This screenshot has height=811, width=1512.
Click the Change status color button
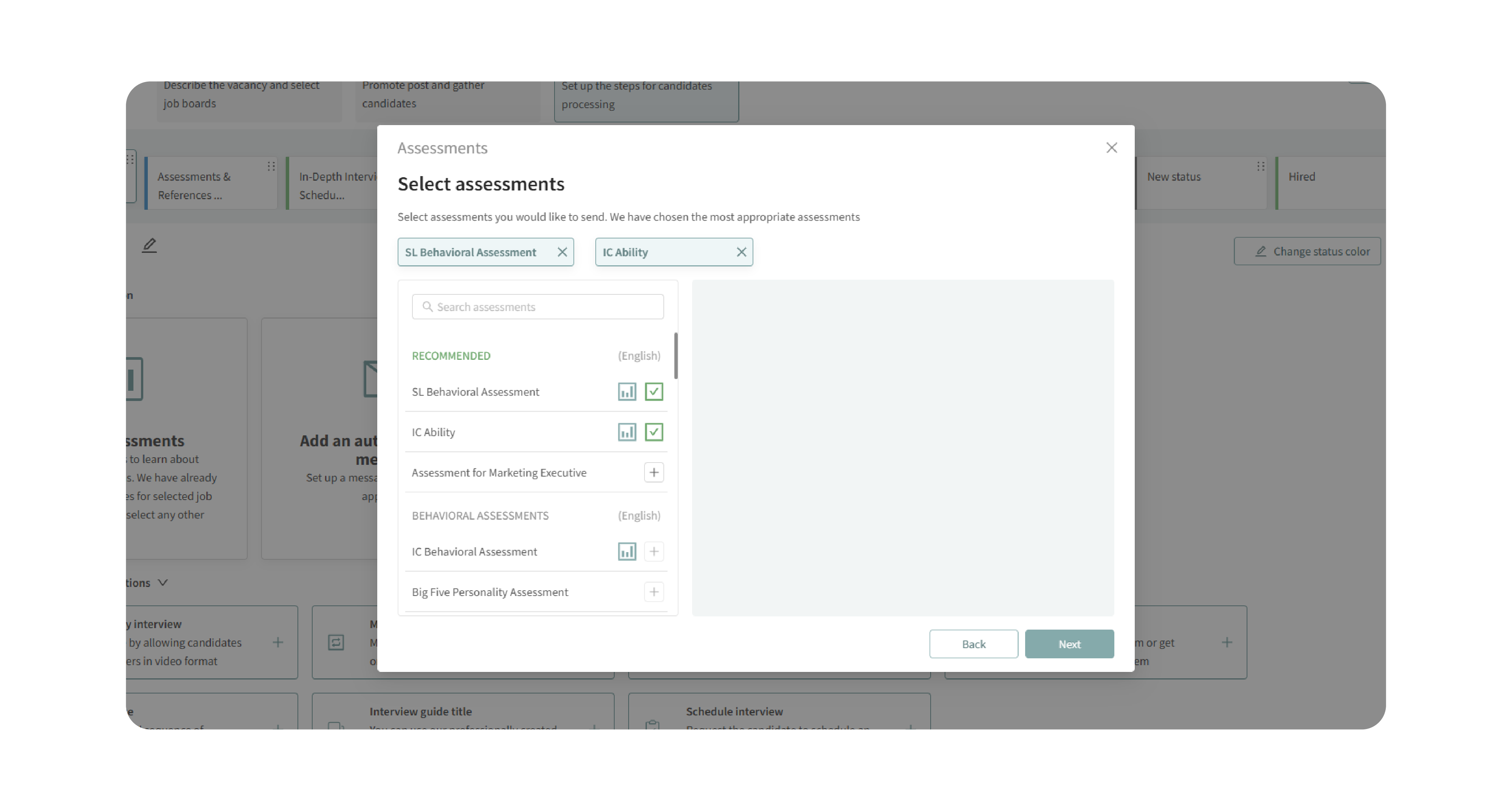tap(1307, 251)
